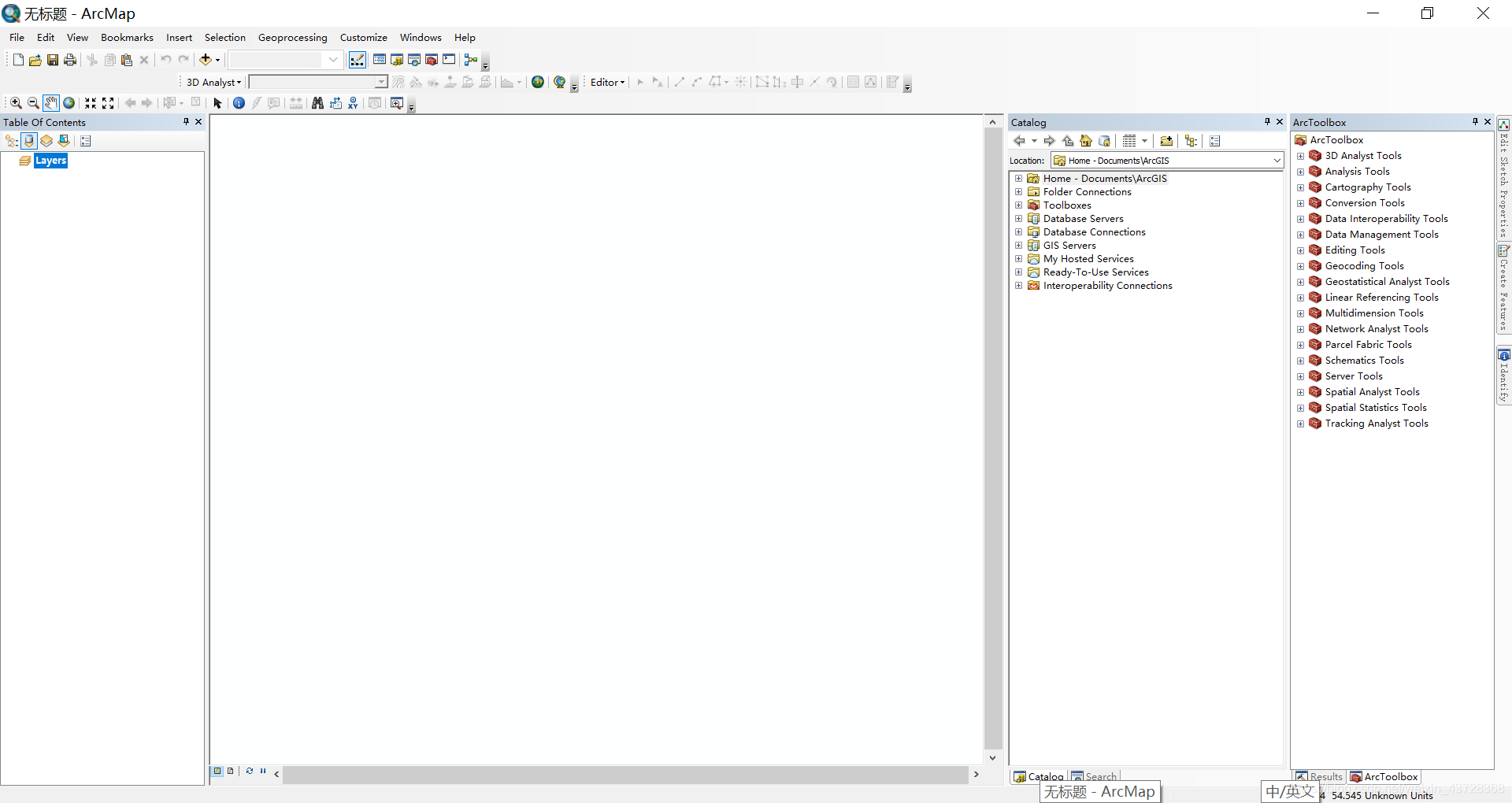Save the map with the Save icon
This screenshot has width=1512, height=803.
click(x=53, y=60)
